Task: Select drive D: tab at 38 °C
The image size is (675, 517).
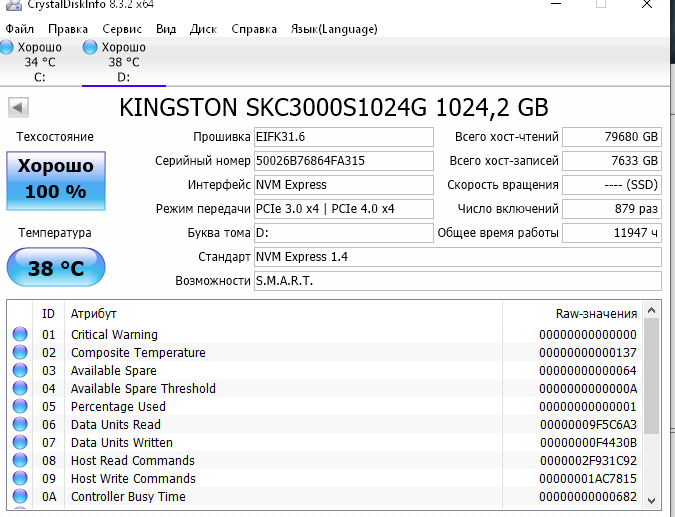Action: [124, 62]
